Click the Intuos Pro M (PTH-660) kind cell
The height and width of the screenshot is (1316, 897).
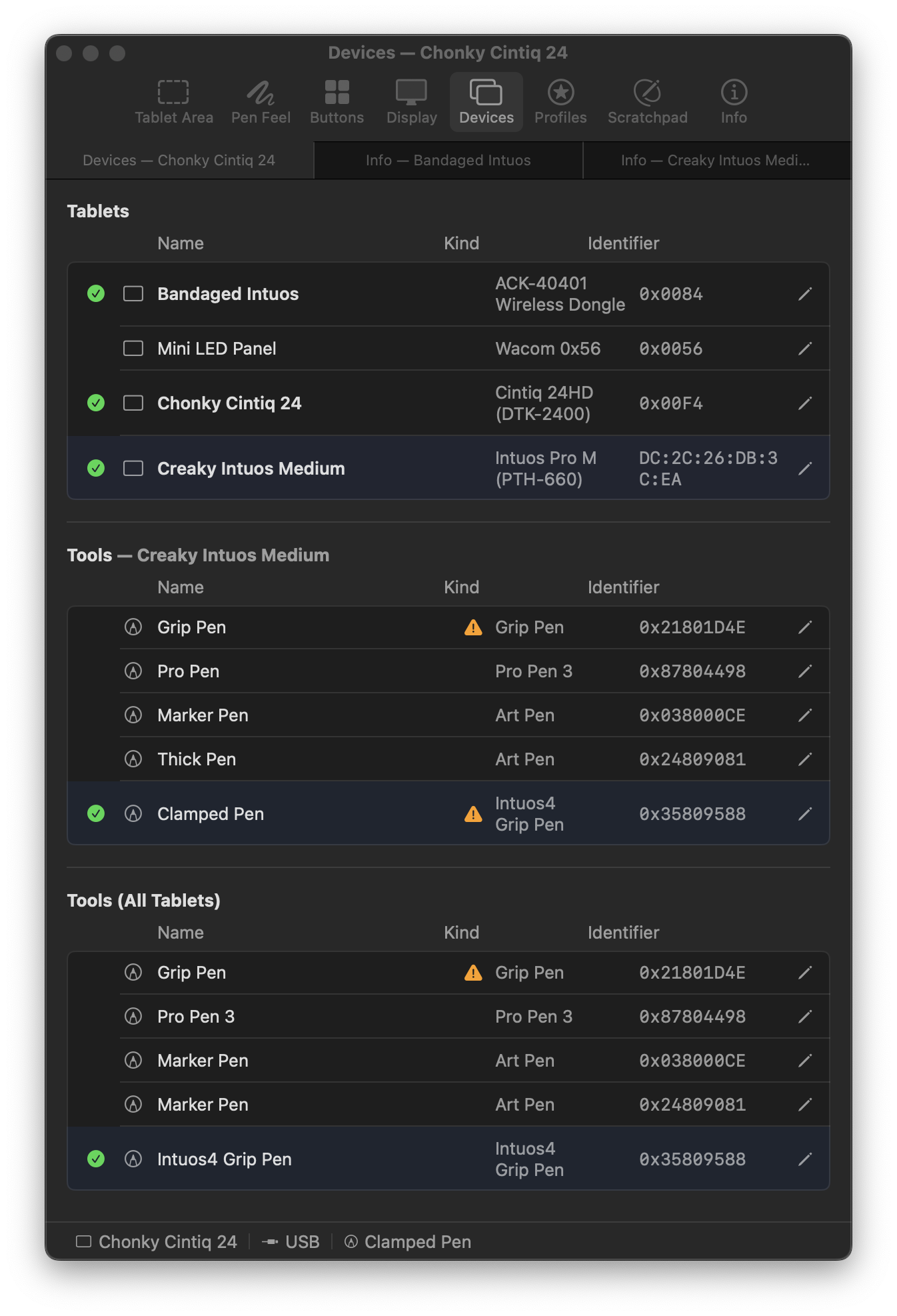click(x=546, y=469)
